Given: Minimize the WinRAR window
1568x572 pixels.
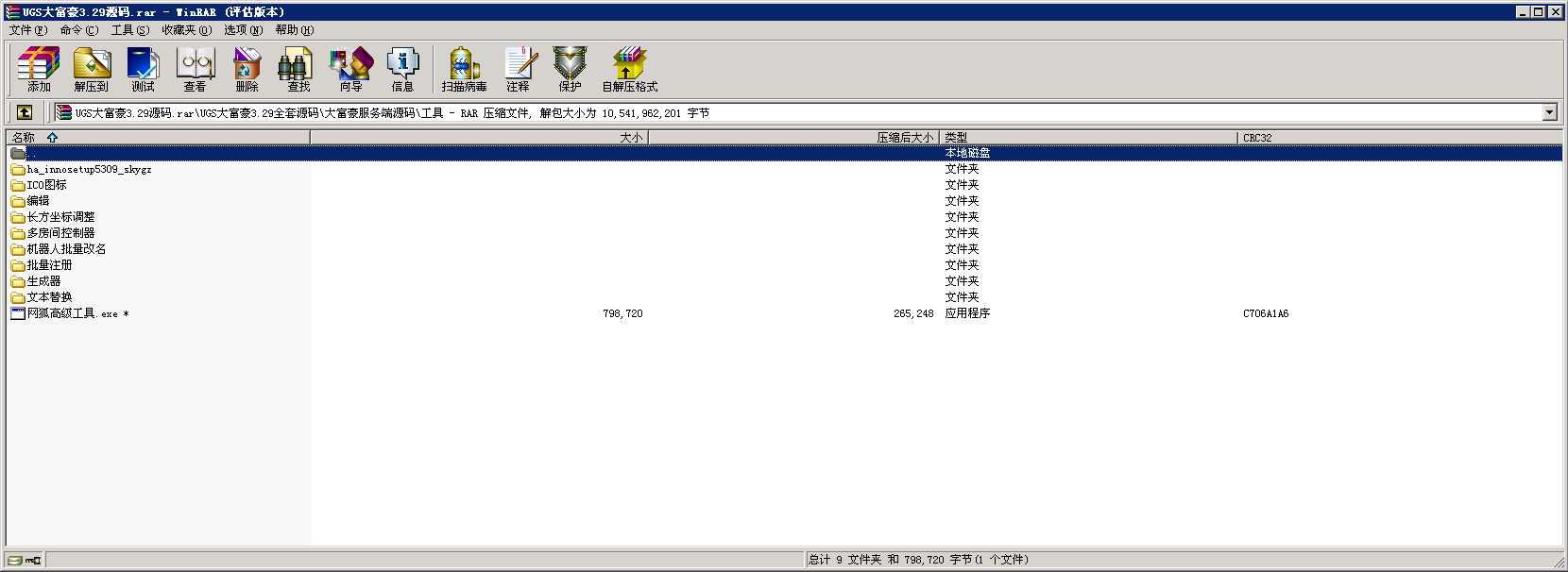Looking at the screenshot, I should pyautogui.click(x=1524, y=12).
